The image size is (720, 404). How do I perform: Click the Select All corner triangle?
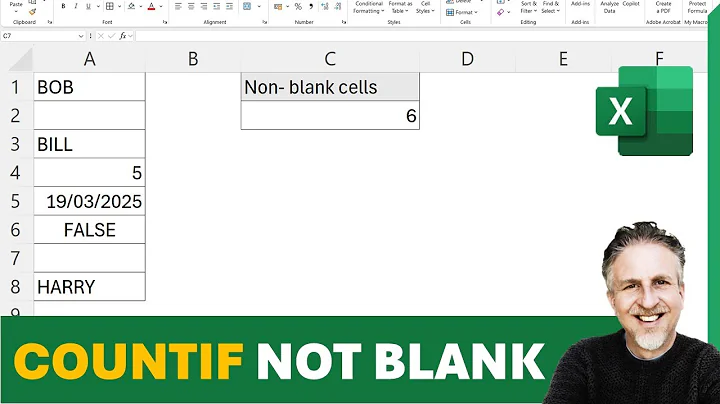click(21, 59)
